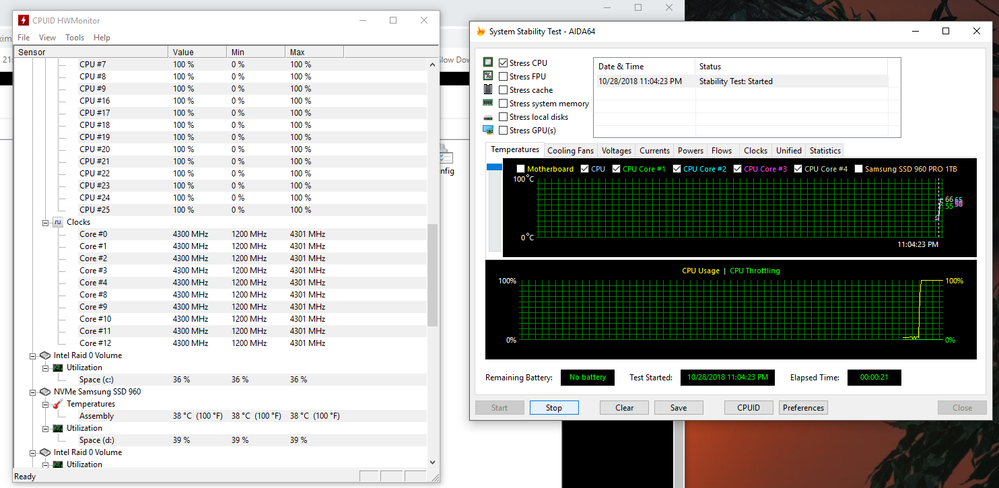Click the AIDA64 flame icon in title bar
999x488 pixels.
click(481, 31)
